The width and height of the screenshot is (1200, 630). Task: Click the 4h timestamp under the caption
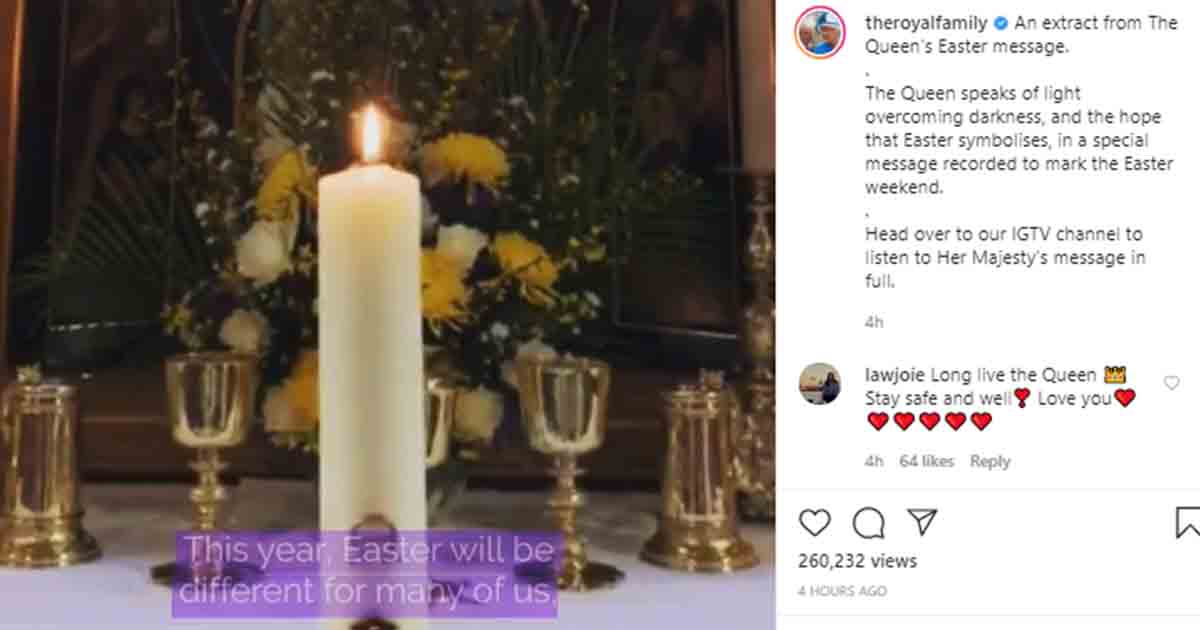tap(874, 322)
